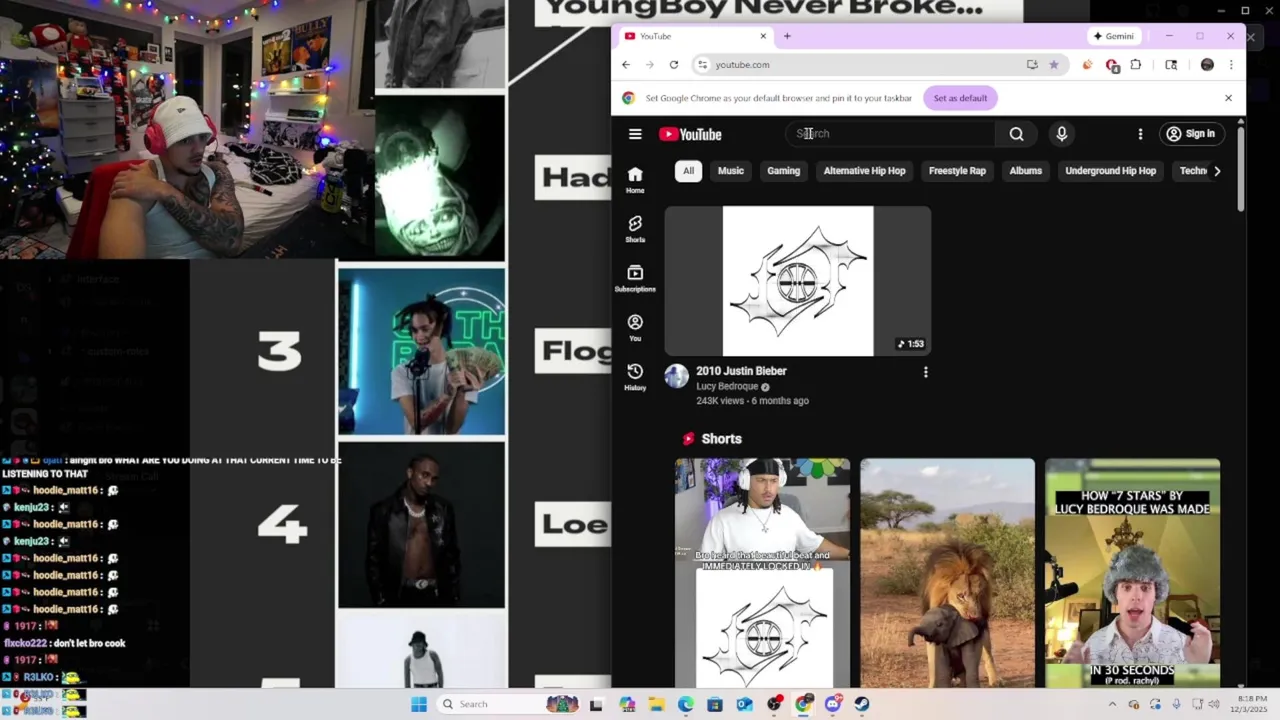Screen dimensions: 1280x720
Task: Open the more options for 2010 Justin Bieber video
Action: (x=925, y=372)
